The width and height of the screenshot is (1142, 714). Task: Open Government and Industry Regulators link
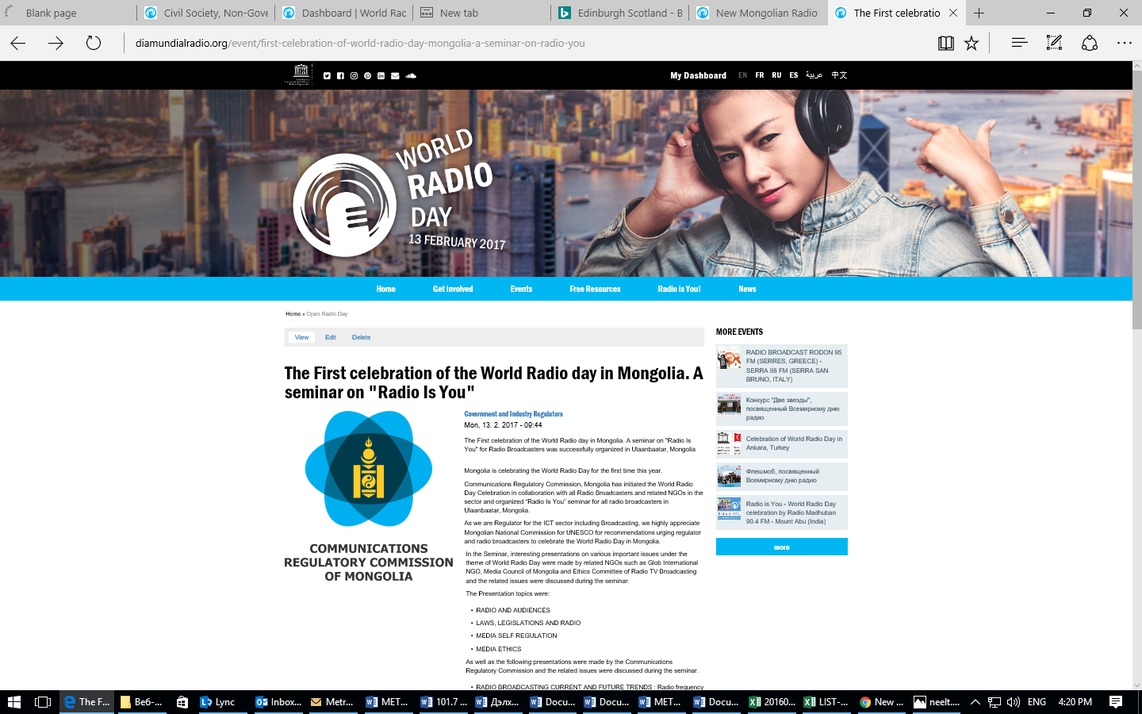[x=513, y=414]
